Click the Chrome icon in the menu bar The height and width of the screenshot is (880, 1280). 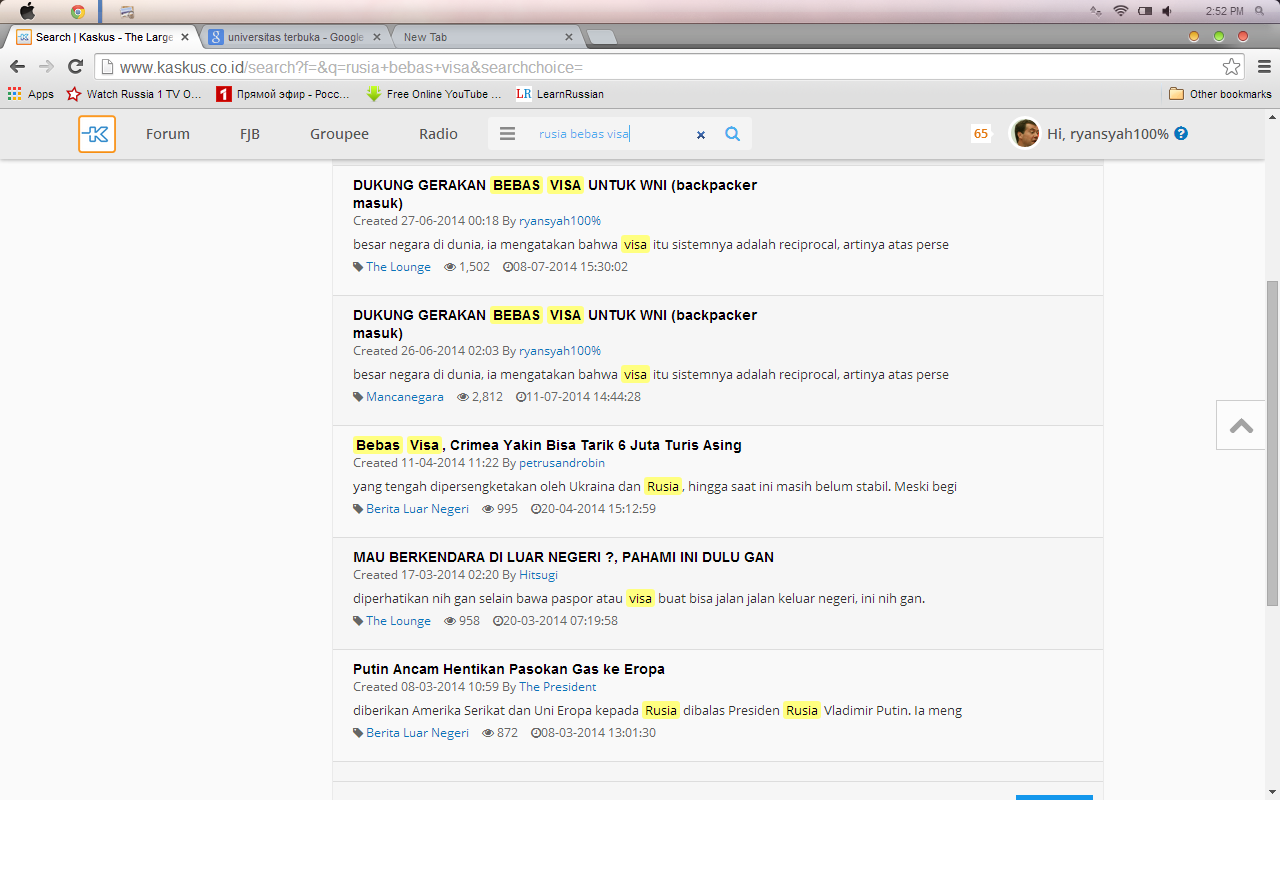78,12
